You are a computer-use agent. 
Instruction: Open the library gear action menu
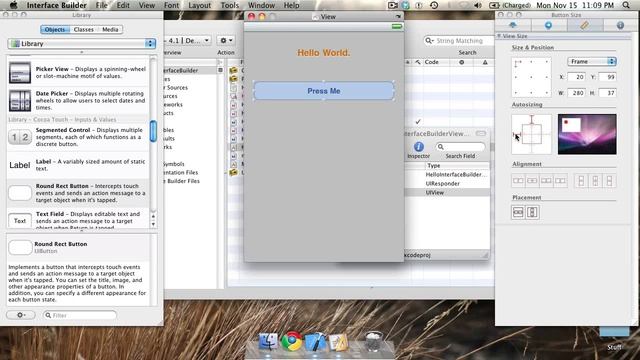click(21, 315)
